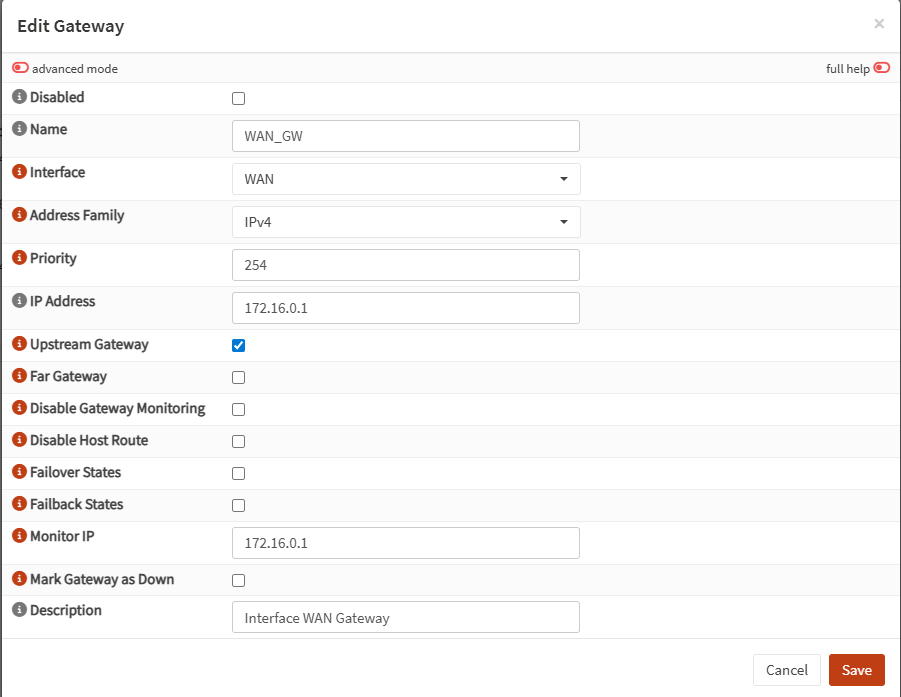Cancel editing the gateway

tap(787, 670)
